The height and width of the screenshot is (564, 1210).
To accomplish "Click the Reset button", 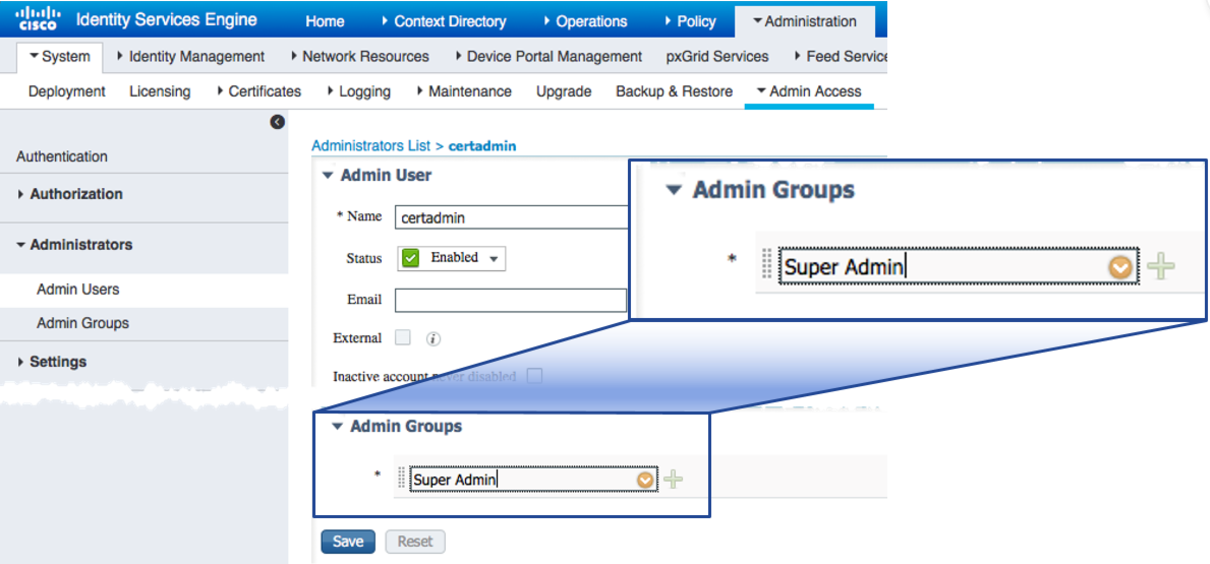I will pyautogui.click(x=415, y=541).
